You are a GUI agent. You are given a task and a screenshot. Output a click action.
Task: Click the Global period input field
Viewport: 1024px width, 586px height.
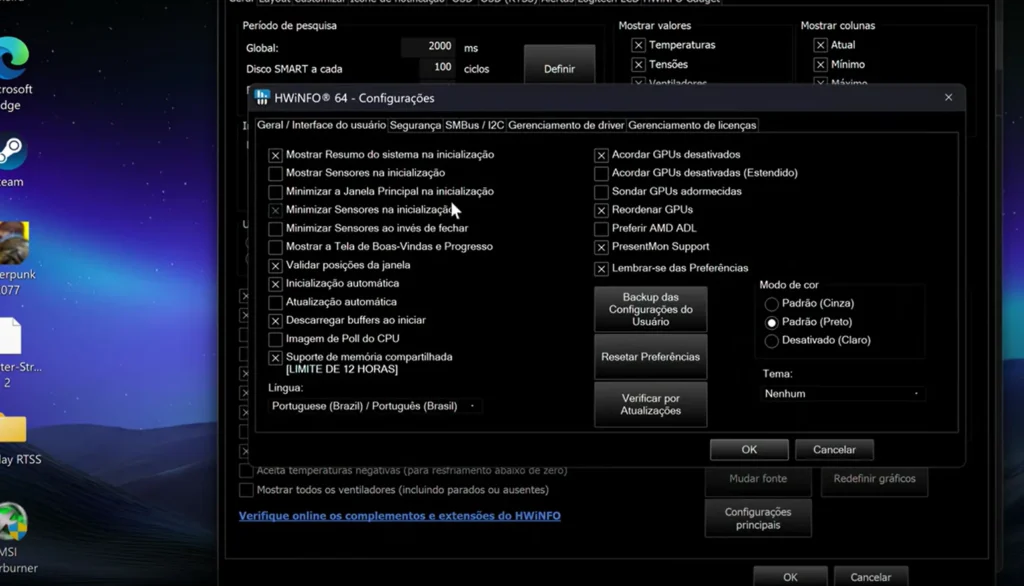click(x=428, y=46)
